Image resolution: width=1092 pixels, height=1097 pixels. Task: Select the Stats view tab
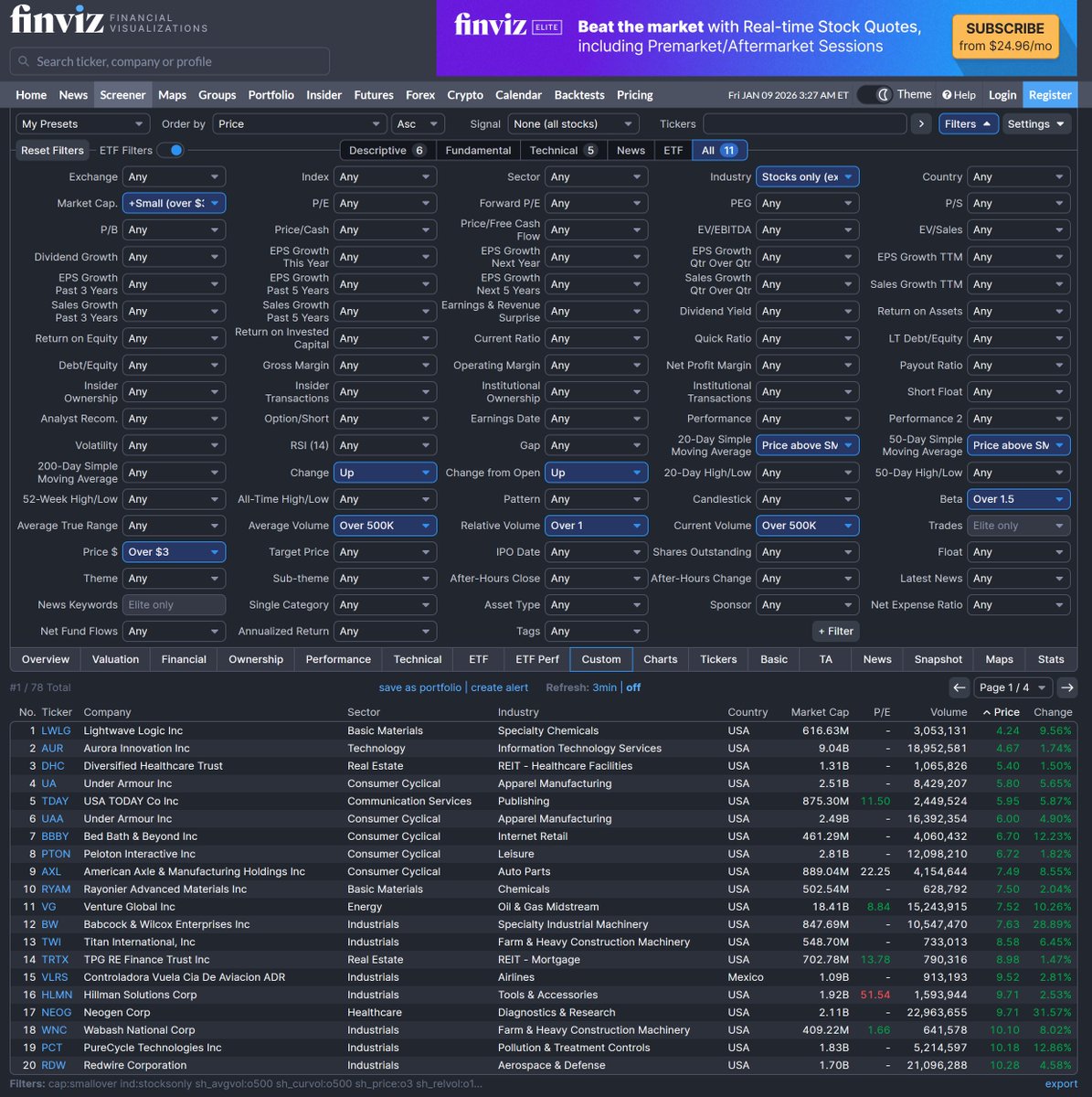[x=1051, y=659]
